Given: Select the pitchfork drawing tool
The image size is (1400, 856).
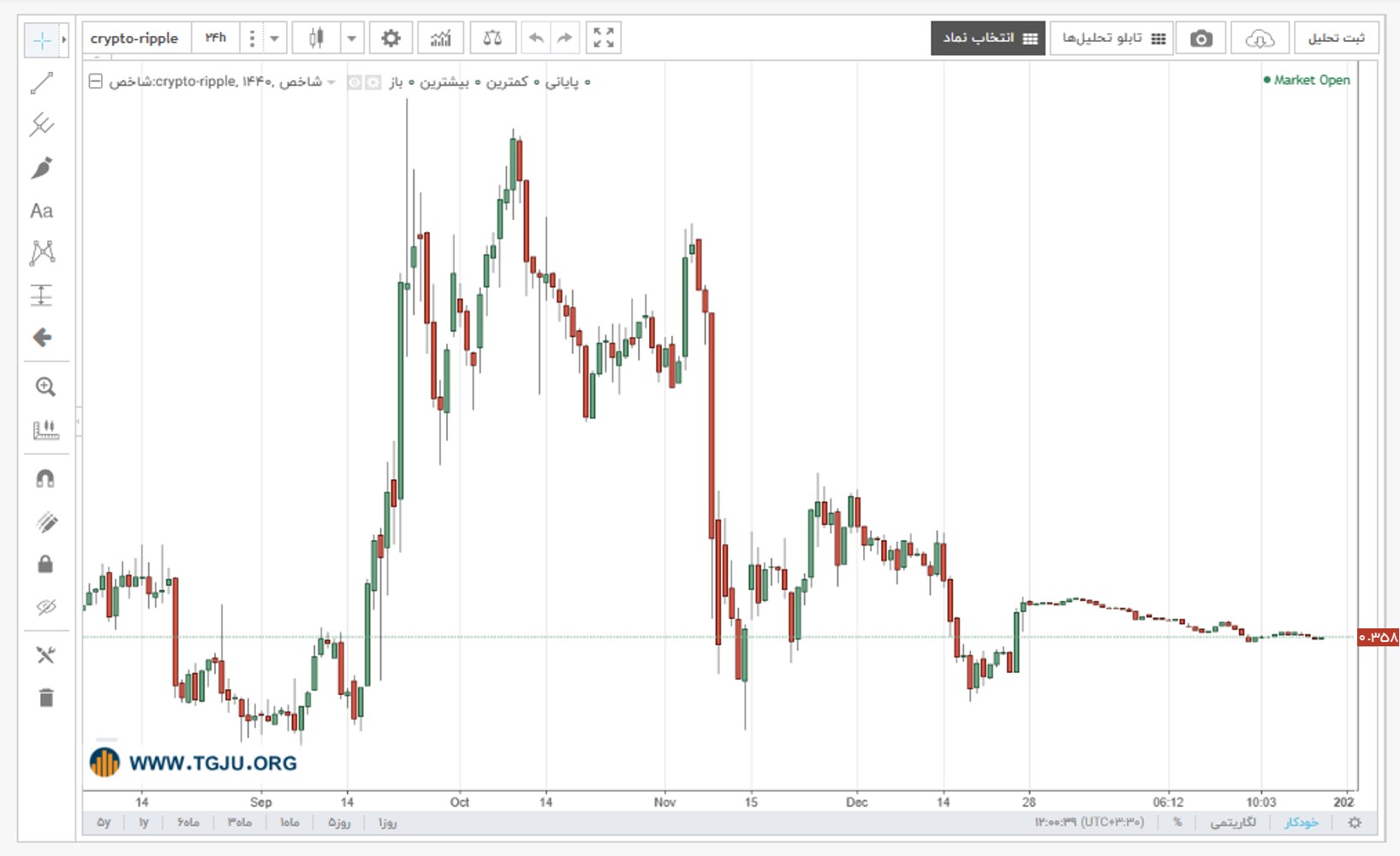Looking at the screenshot, I should [42, 125].
